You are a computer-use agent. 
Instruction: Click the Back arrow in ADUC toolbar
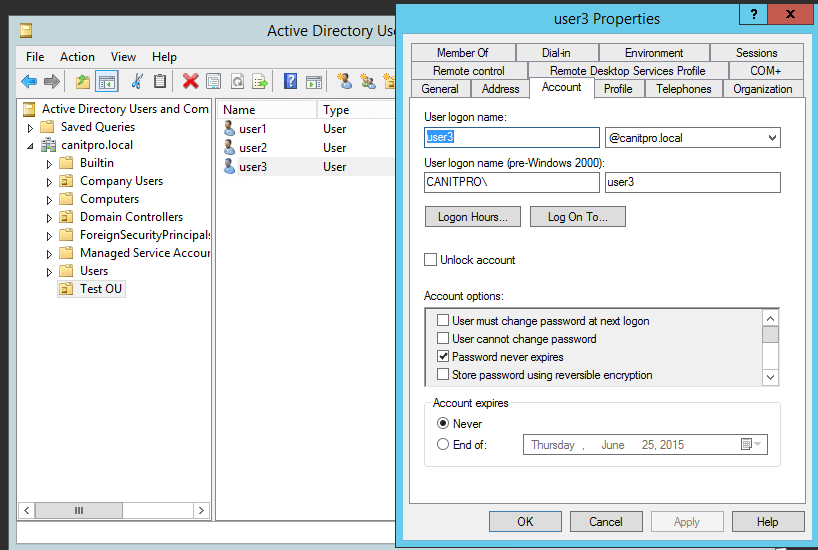tap(29, 81)
